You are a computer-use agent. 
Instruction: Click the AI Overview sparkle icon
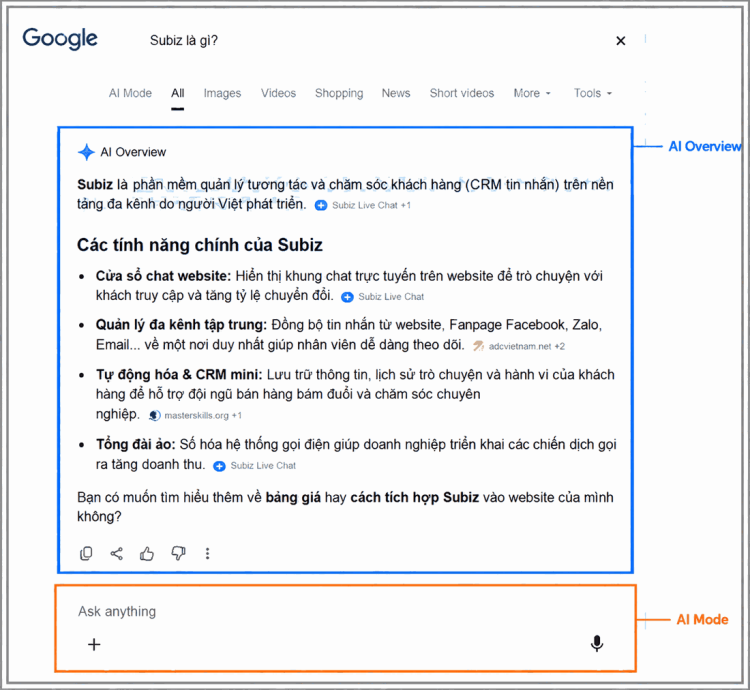point(86,153)
